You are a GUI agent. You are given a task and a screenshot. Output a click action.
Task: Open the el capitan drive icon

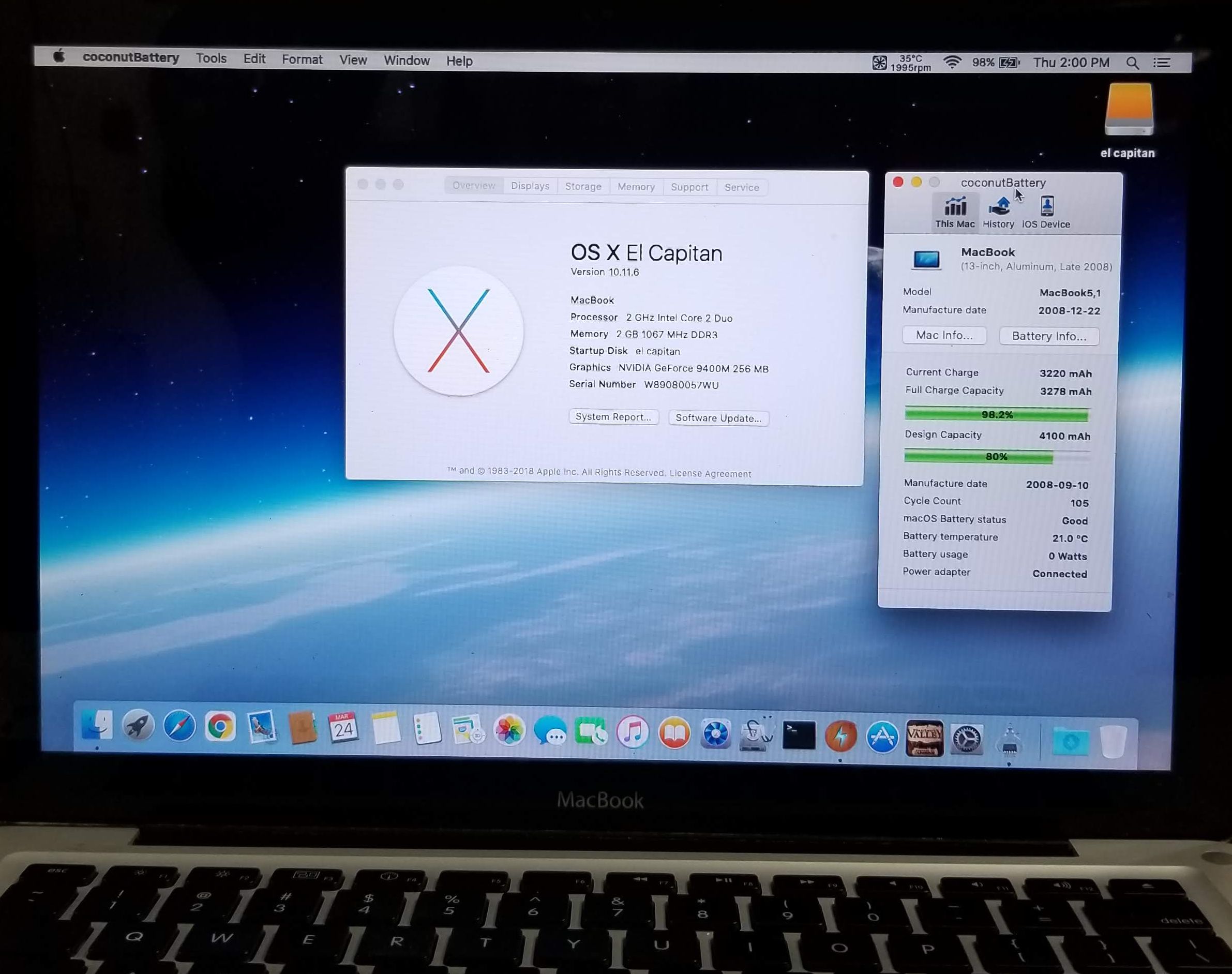1129,110
